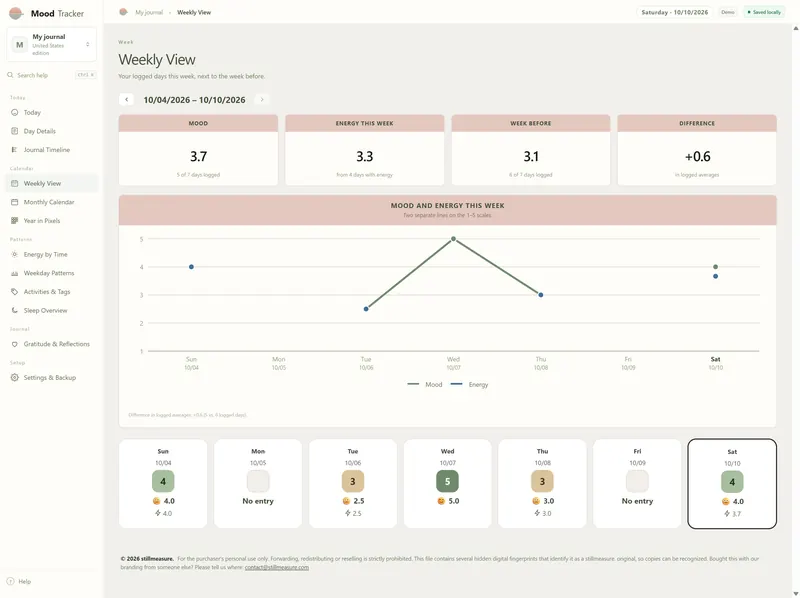Open the Mon 10/05 No entry card
This screenshot has height=598, width=800.
click(x=258, y=483)
